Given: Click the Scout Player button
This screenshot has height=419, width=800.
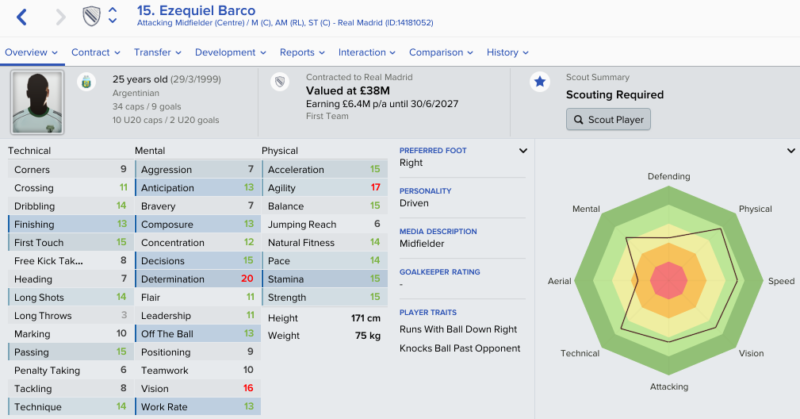Looking at the screenshot, I should 608,119.
